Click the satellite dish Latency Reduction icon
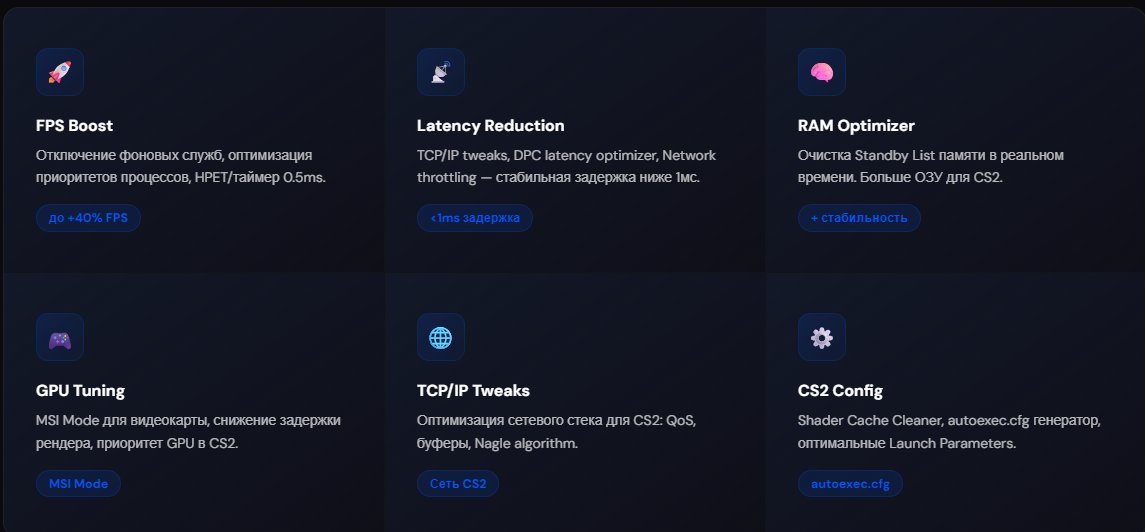Viewport: 1145px width, 532px height. tap(441, 72)
